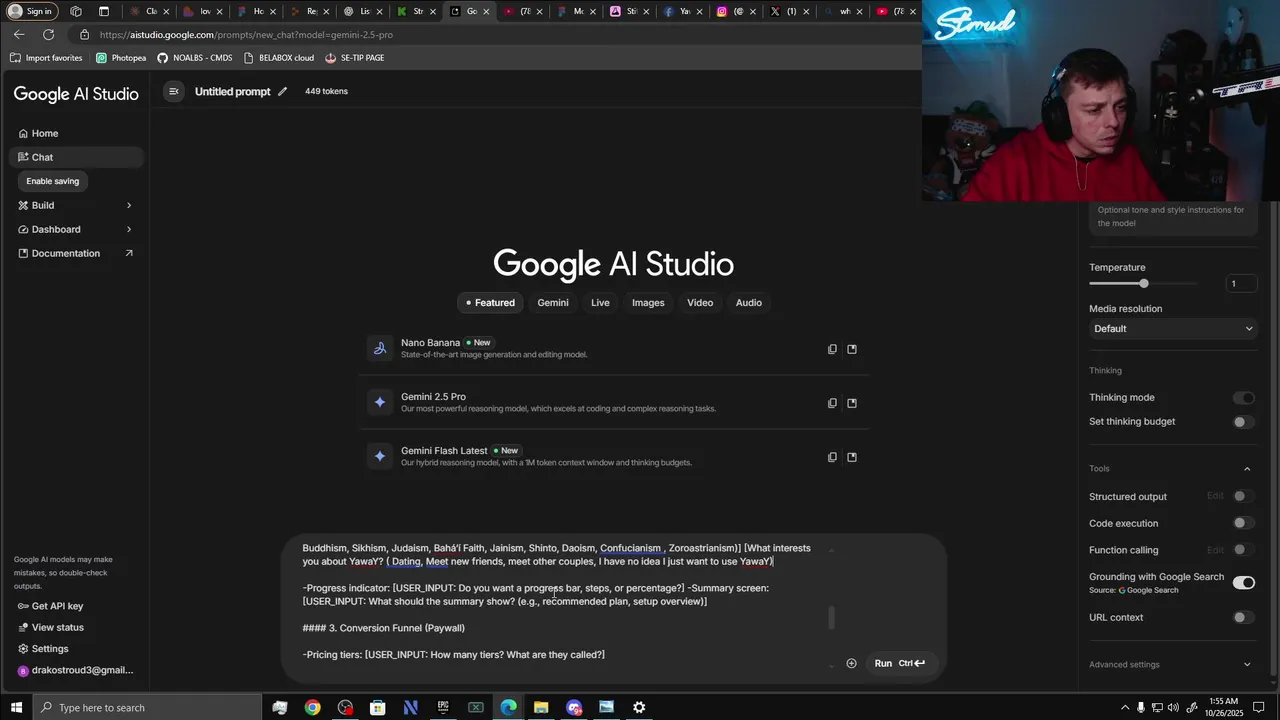Disable Grounding with Google Search toggle

(x=1244, y=583)
